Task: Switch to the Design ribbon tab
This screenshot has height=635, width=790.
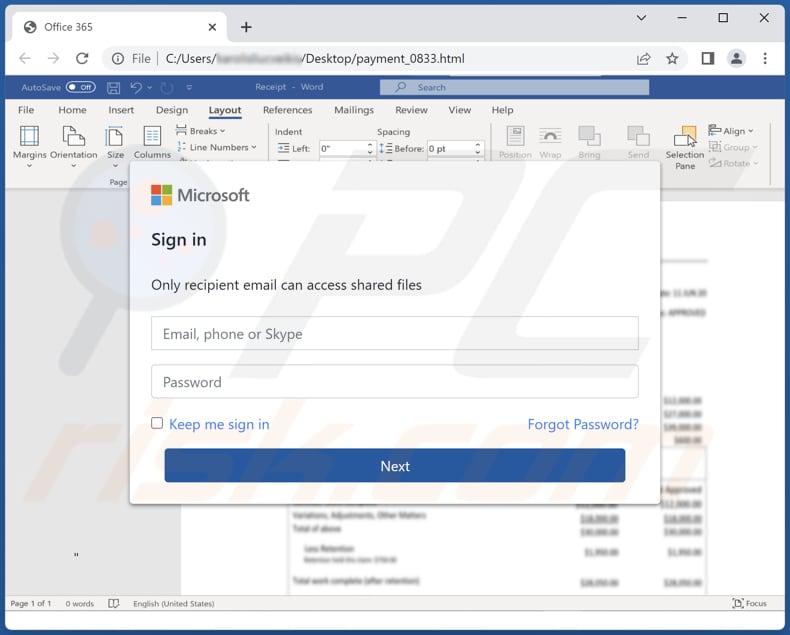Action: pyautogui.click(x=172, y=110)
